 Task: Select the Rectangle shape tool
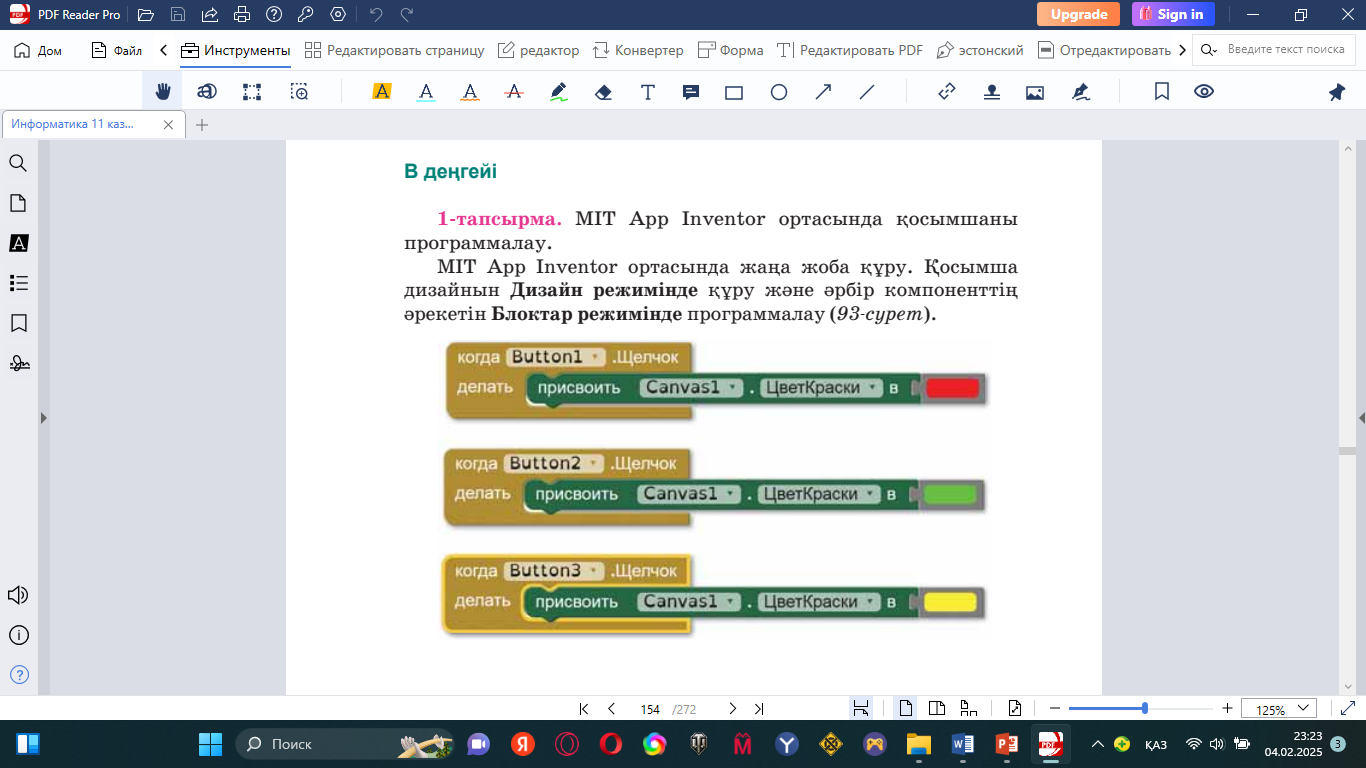[x=734, y=92]
